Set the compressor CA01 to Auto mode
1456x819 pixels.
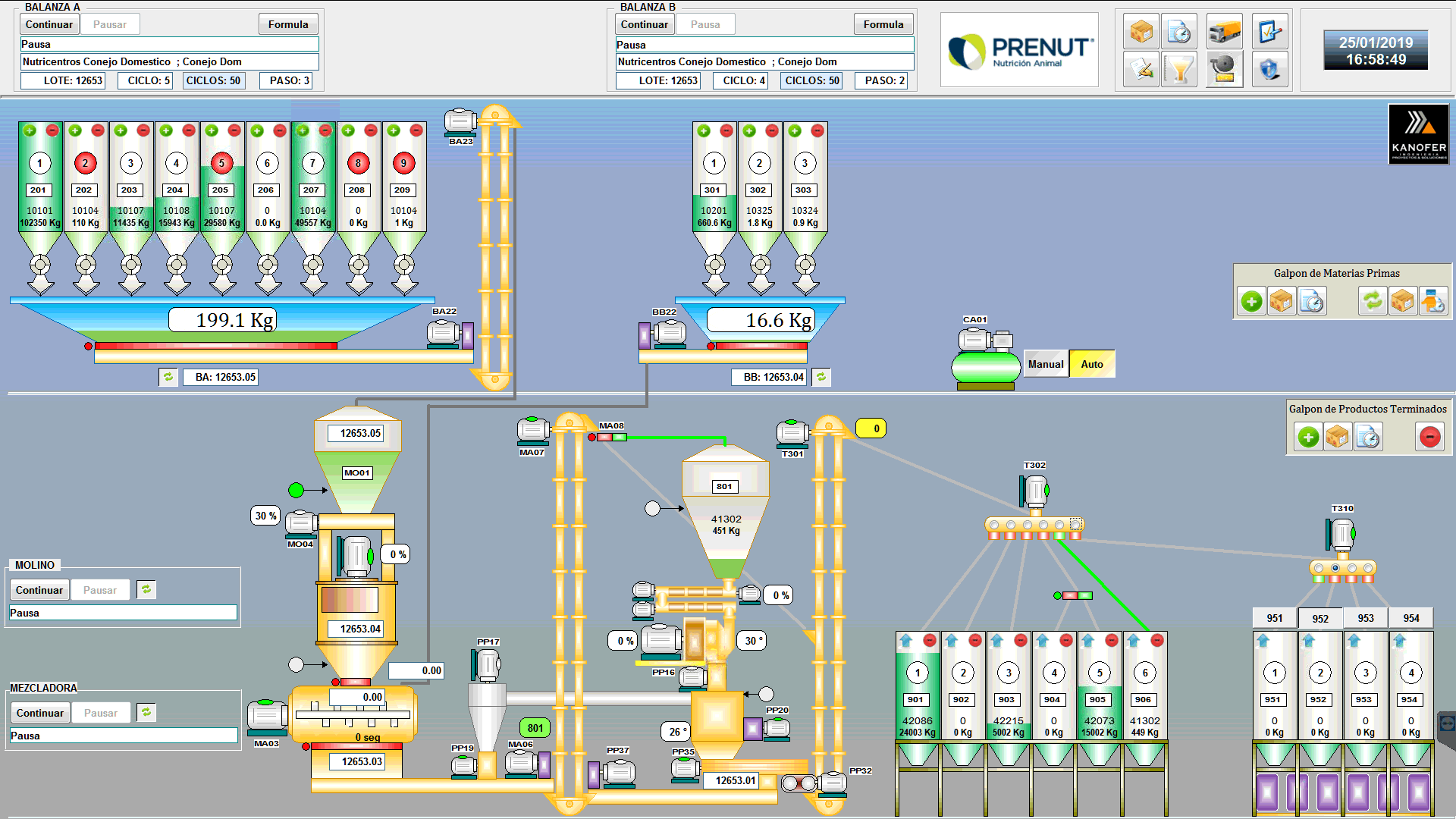coord(1092,364)
